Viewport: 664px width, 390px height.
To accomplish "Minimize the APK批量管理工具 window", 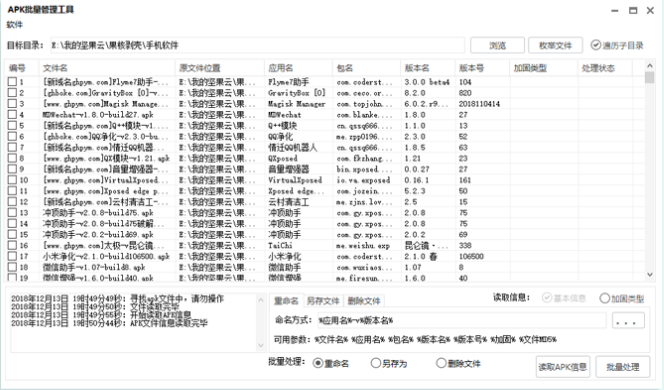I will pos(615,11).
